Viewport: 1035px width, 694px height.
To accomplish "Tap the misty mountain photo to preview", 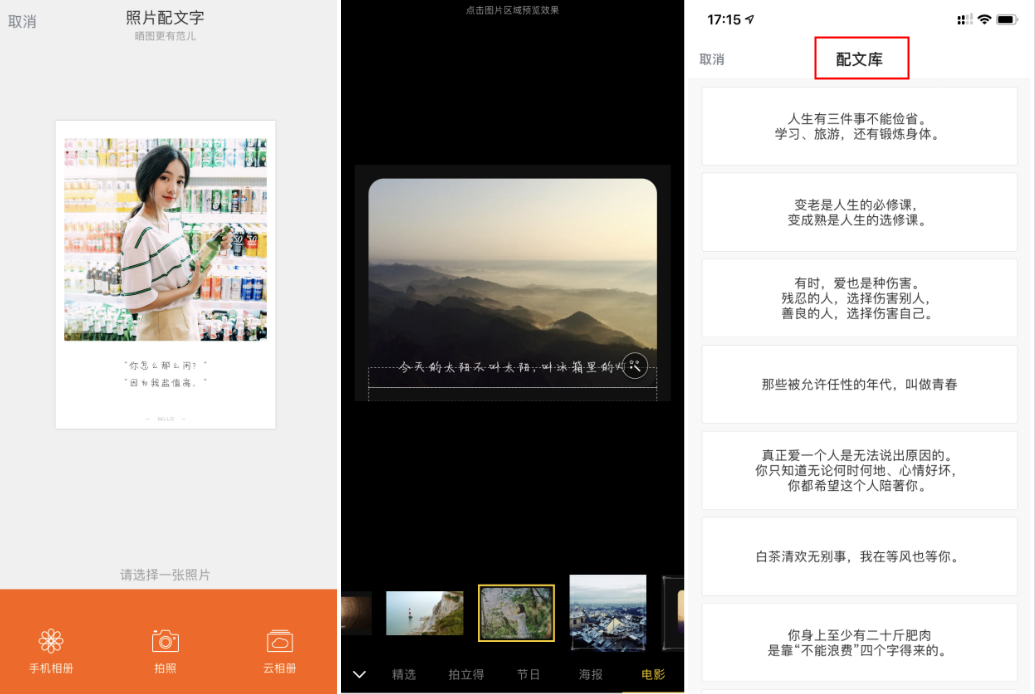I will (512, 270).
